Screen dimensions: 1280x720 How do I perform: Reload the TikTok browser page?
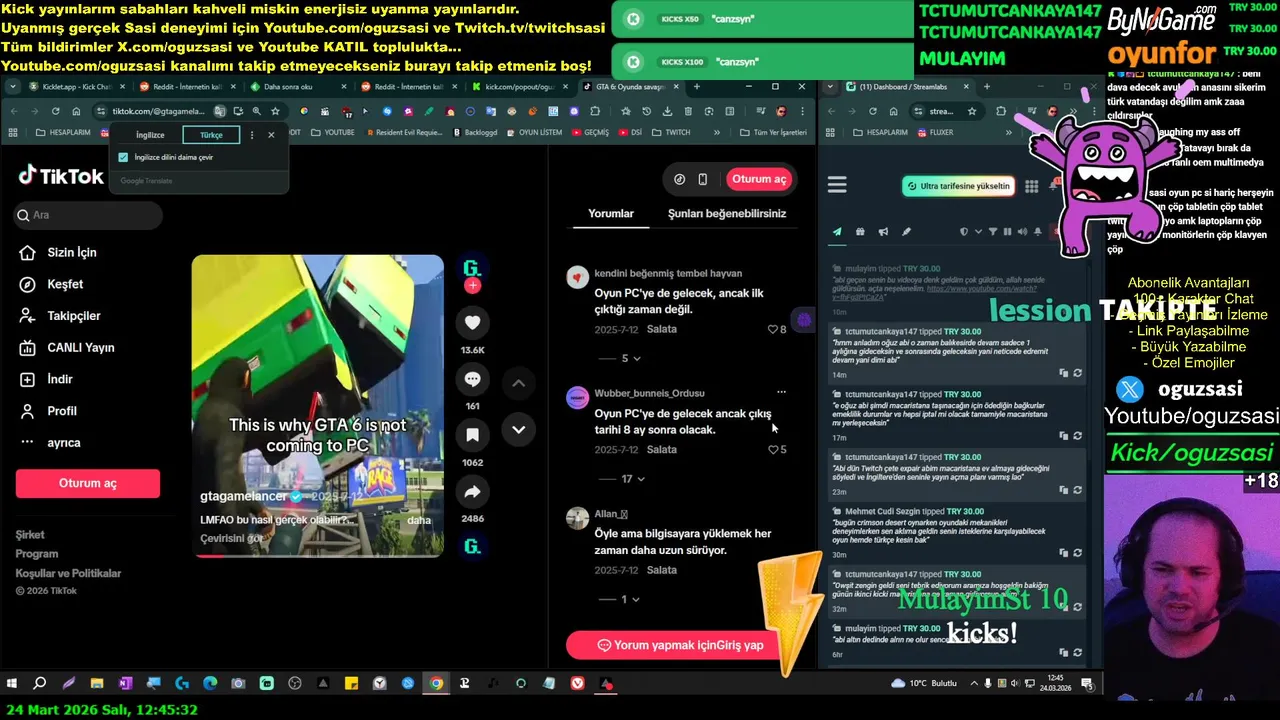55,112
